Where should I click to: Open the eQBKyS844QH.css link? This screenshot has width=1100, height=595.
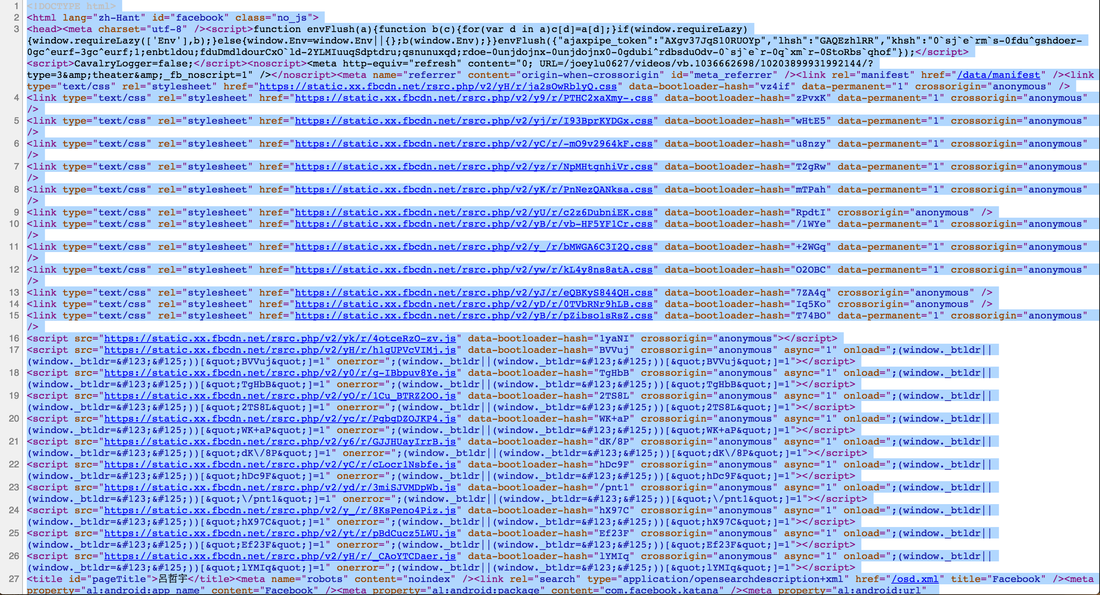(474, 293)
